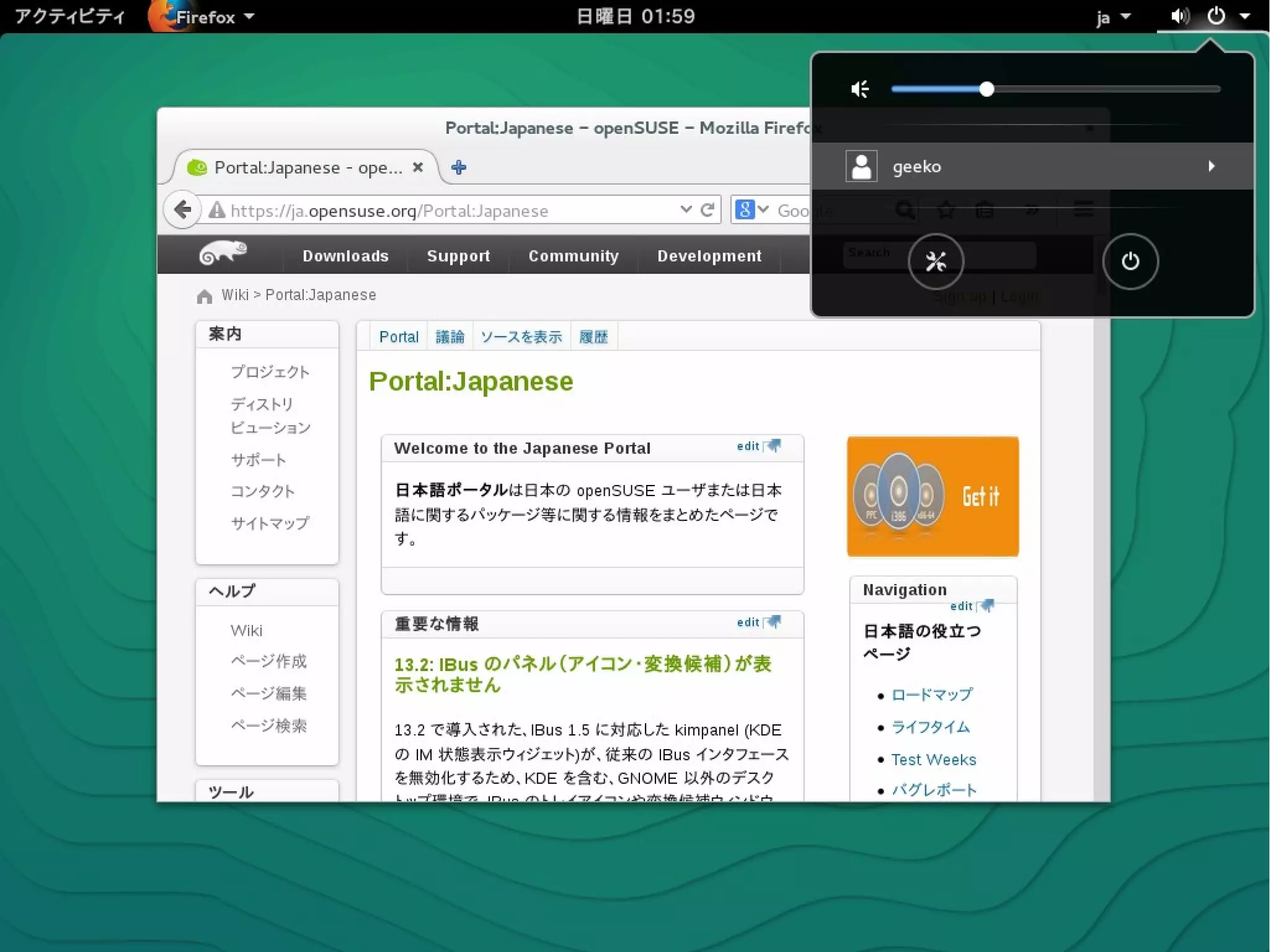This screenshot has width=1270, height=952.
Task: Click the power off button in system menu
Action: pos(1130,261)
